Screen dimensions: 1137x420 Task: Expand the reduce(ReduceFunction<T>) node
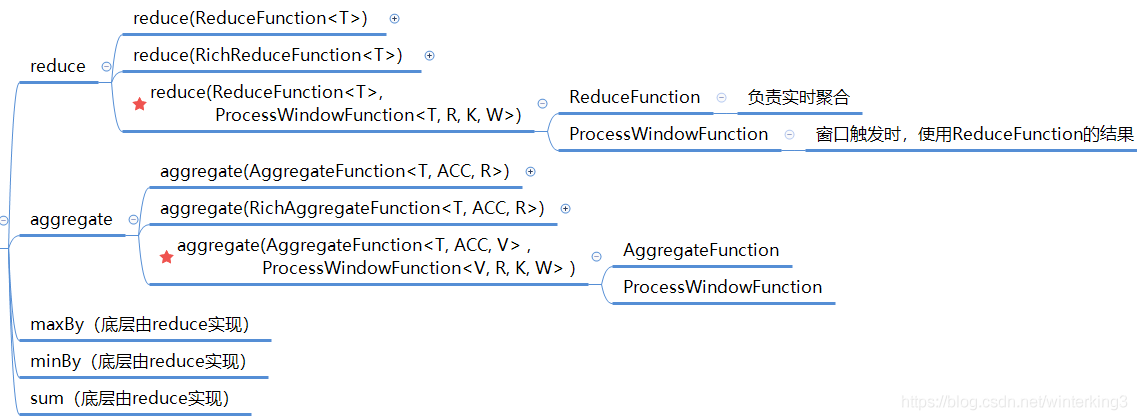tap(394, 19)
